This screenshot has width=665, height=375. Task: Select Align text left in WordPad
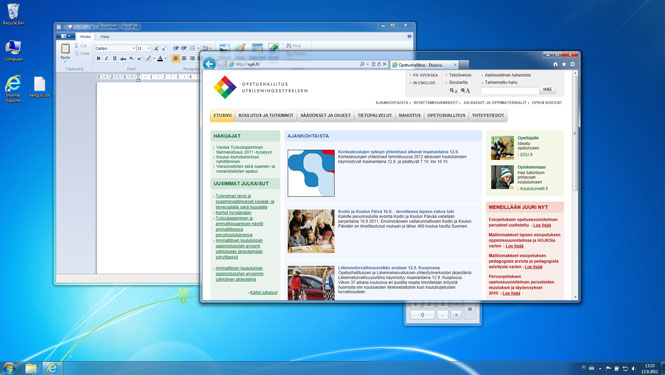point(176,58)
